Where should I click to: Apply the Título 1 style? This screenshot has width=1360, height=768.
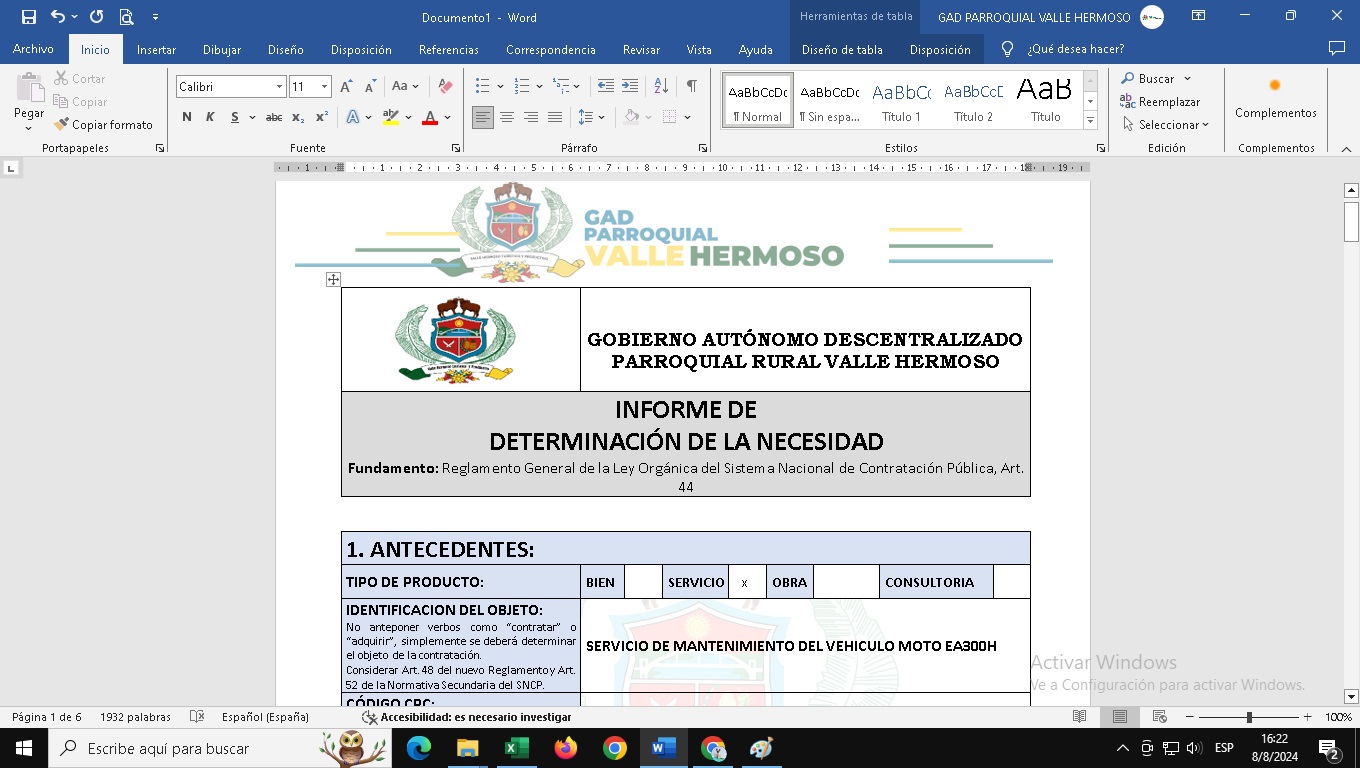pyautogui.click(x=901, y=100)
